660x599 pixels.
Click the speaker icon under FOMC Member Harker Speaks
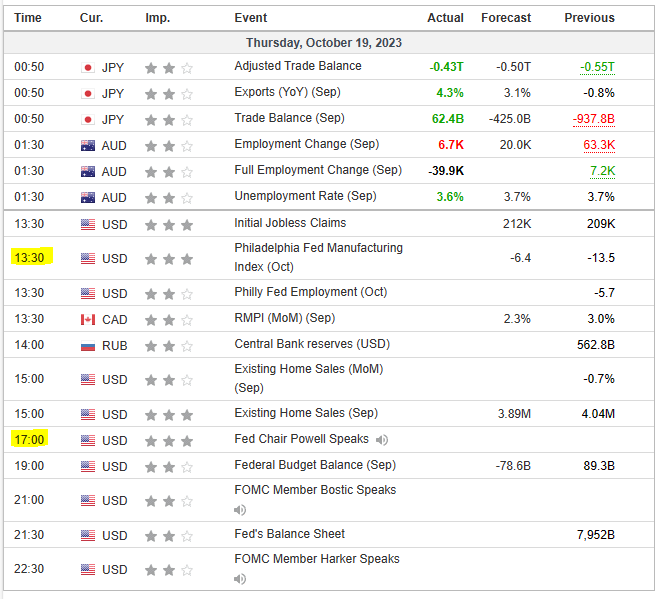click(x=240, y=579)
